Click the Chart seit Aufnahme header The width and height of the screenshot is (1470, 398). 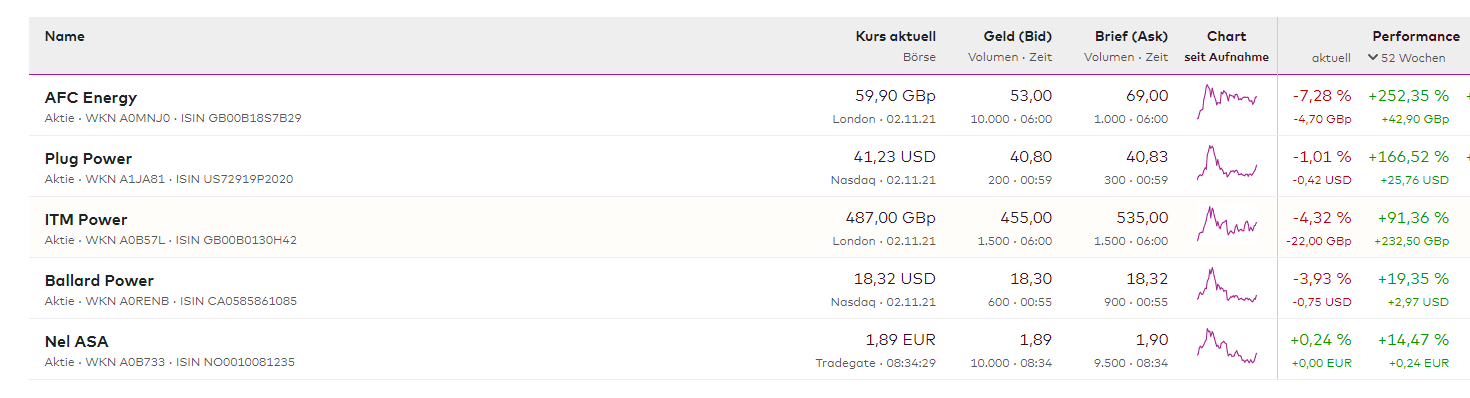[1227, 46]
